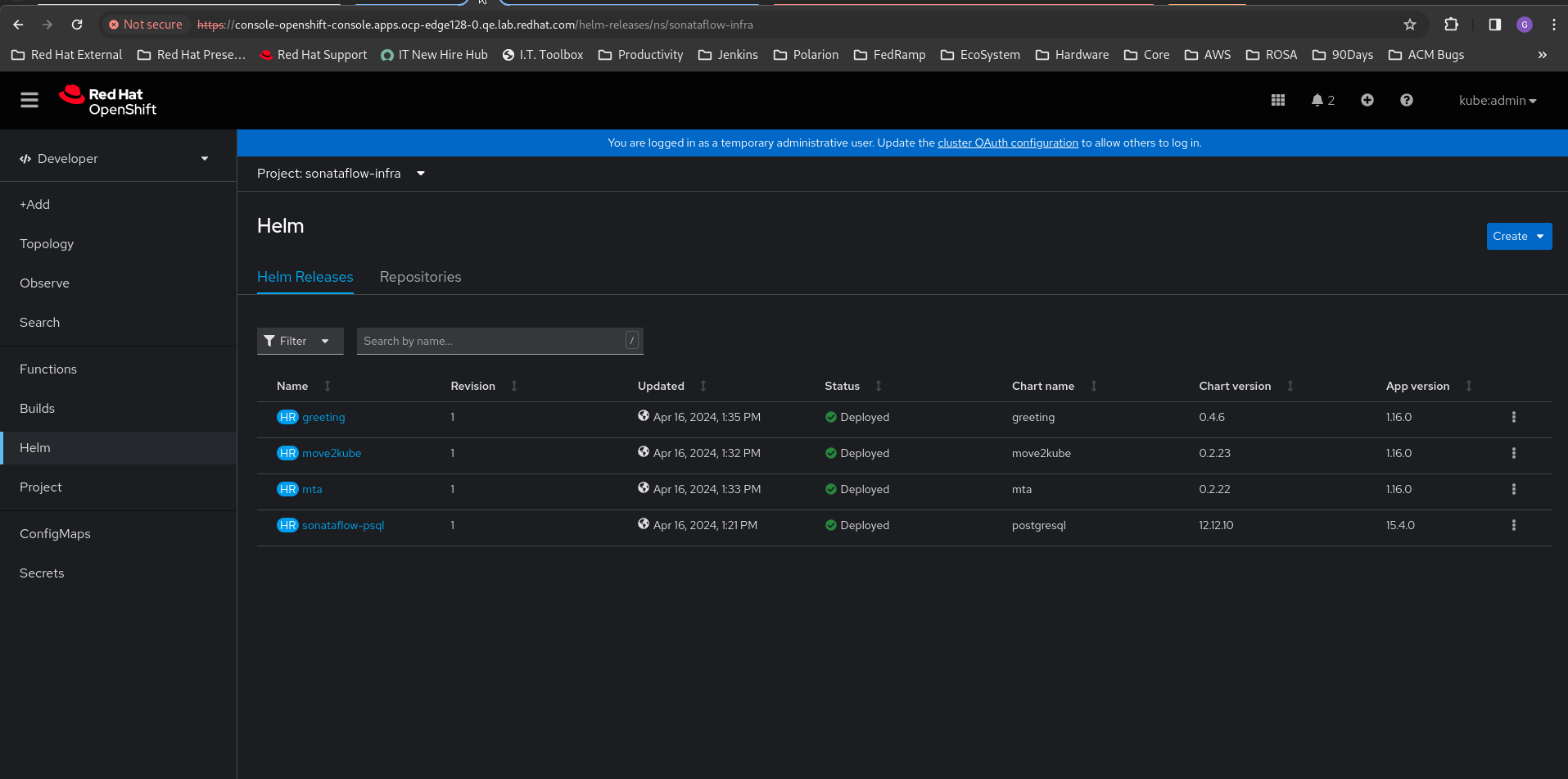Open the IT New Hire Hub bookmark
The width and height of the screenshot is (1568, 779).
pyautogui.click(x=434, y=55)
